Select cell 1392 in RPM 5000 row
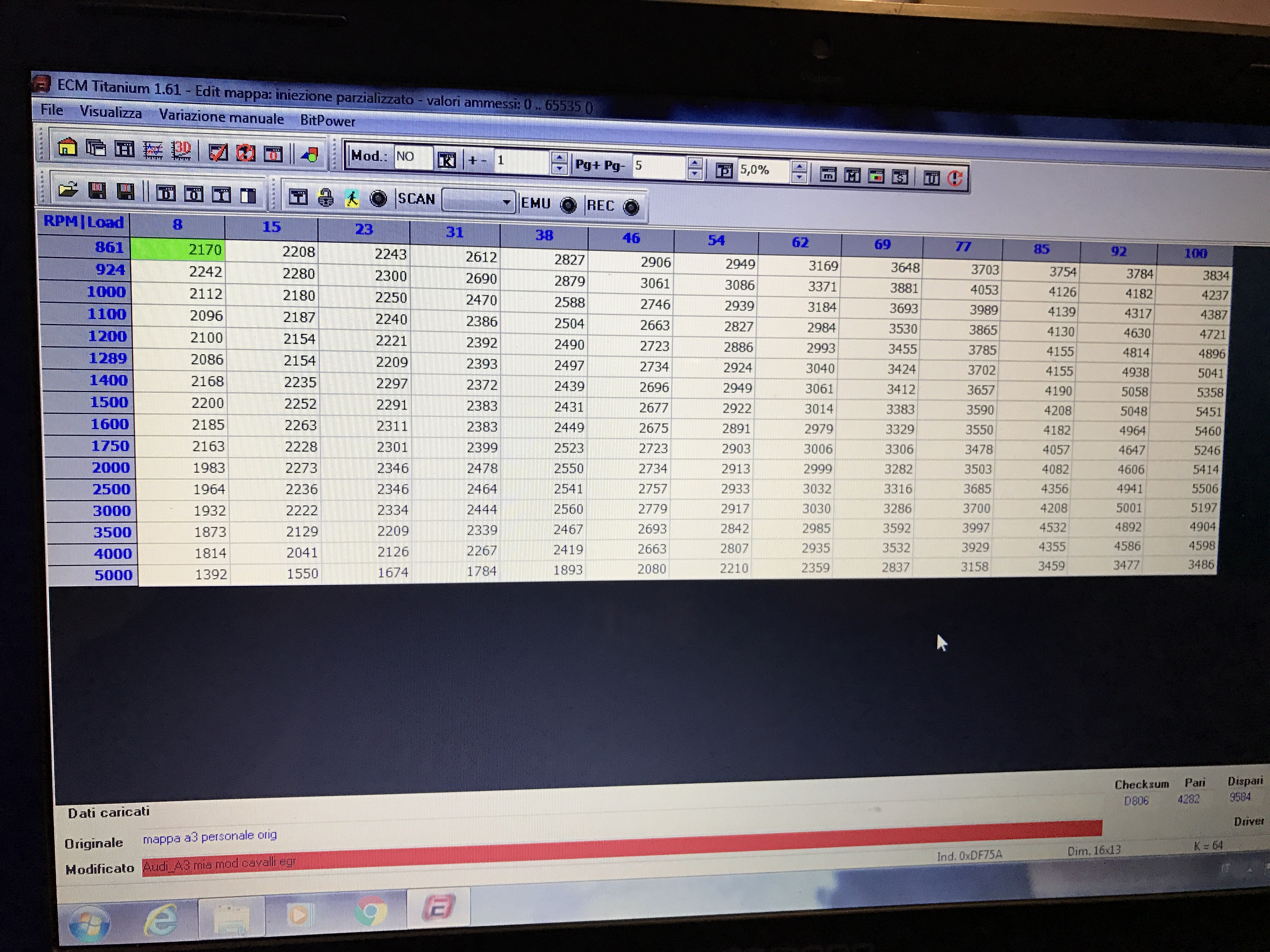This screenshot has width=1270, height=952. pos(184,575)
